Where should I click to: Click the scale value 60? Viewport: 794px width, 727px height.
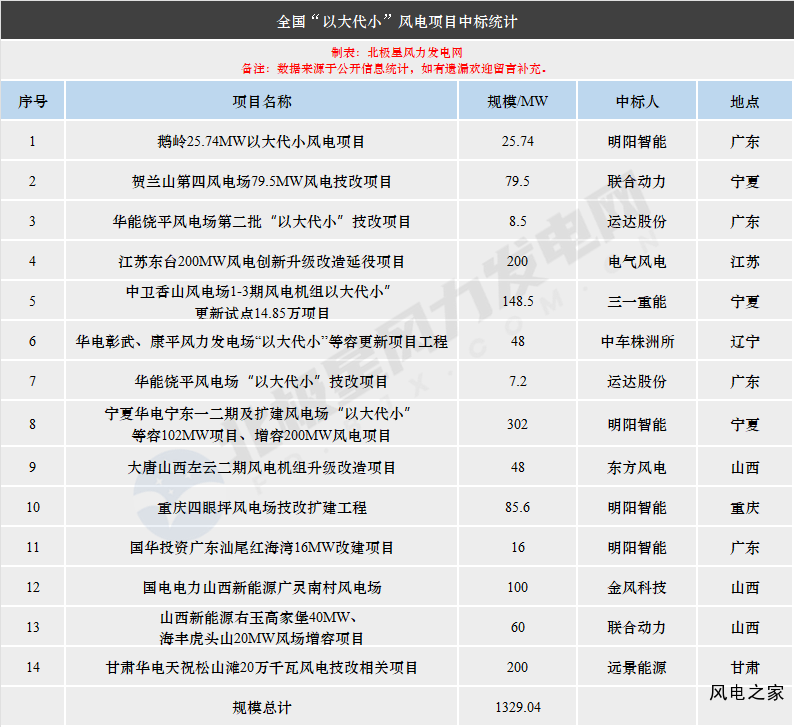point(518,627)
